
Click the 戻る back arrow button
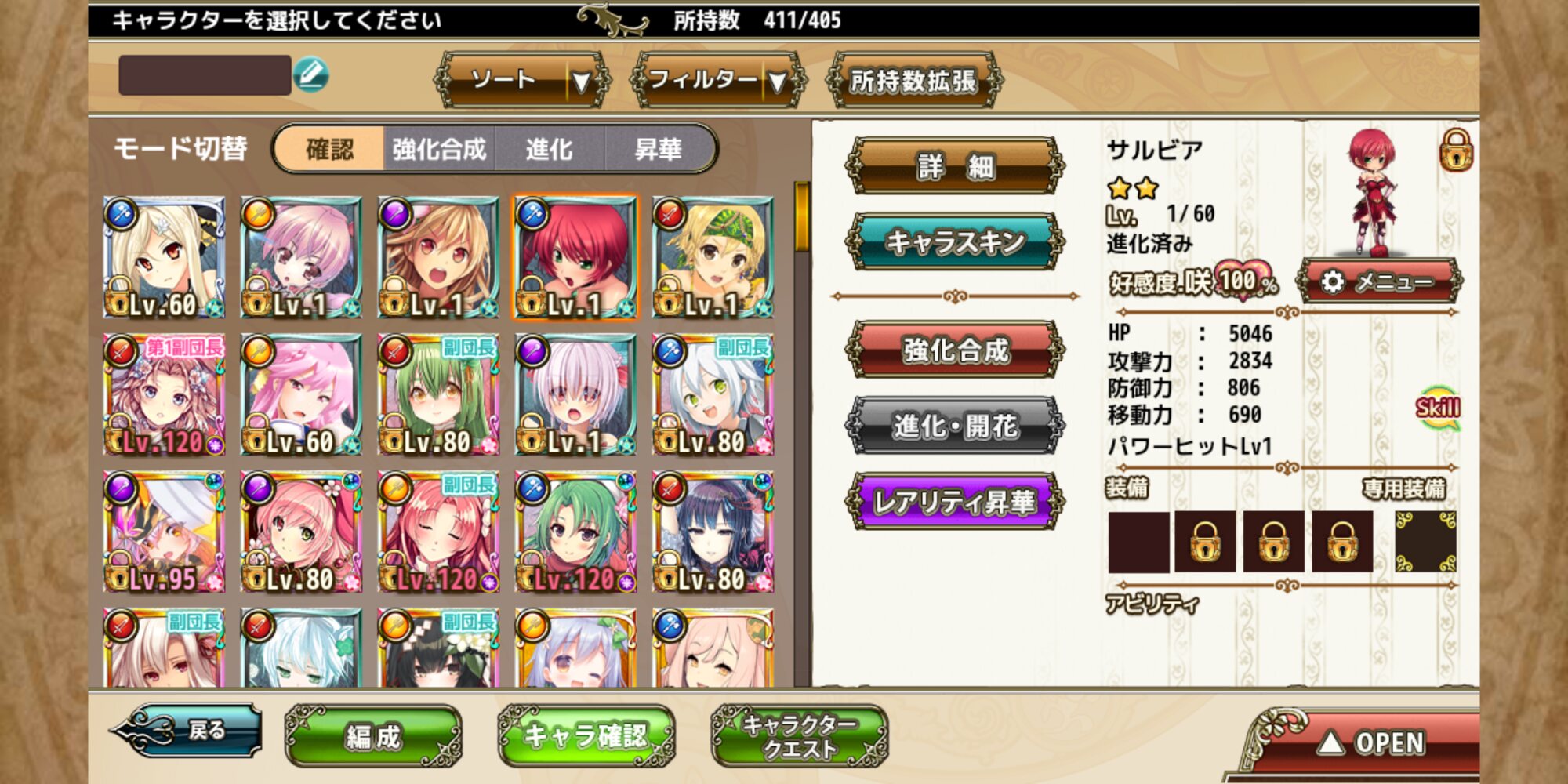[x=187, y=731]
